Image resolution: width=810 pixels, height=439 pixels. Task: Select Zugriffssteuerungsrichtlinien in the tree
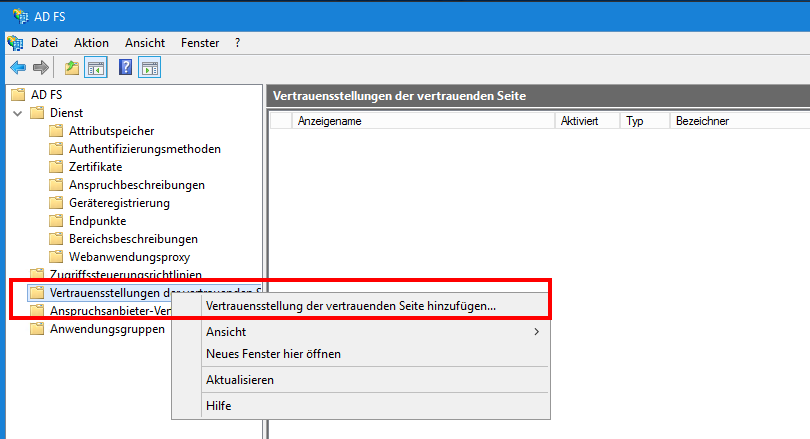click(x=126, y=274)
